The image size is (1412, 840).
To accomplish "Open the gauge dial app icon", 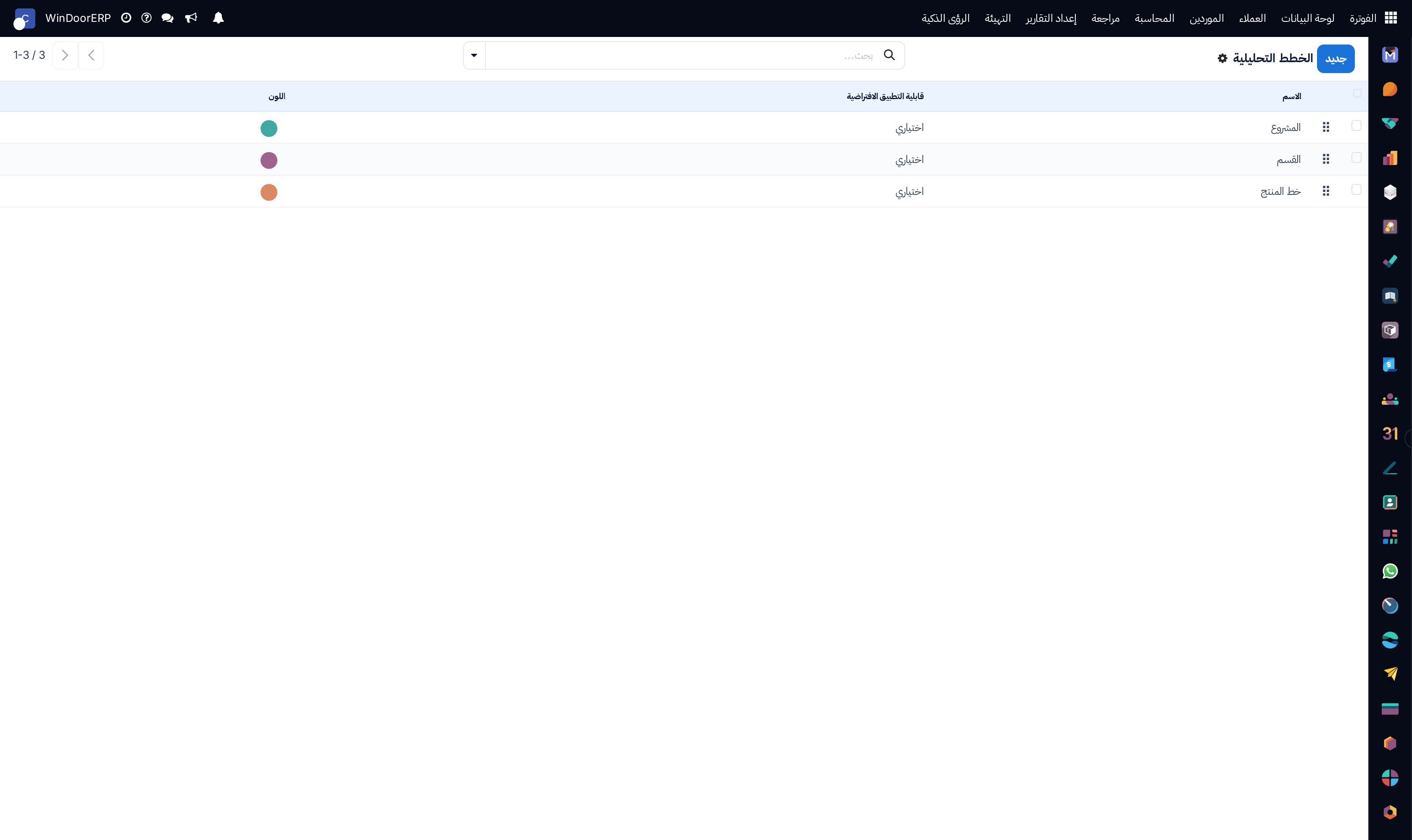I will [x=1390, y=606].
